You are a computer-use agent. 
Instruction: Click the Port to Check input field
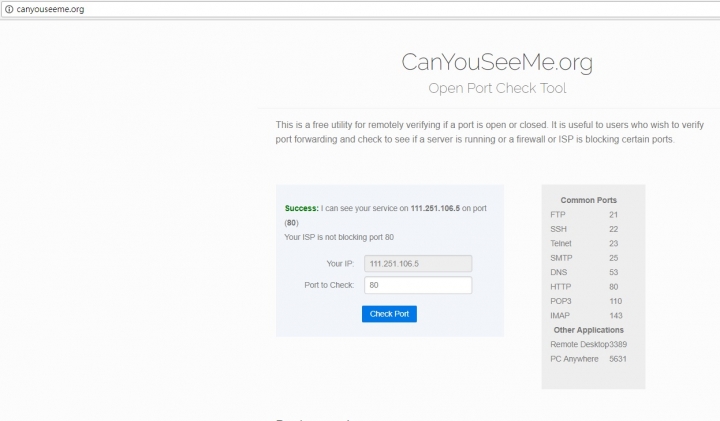point(418,285)
